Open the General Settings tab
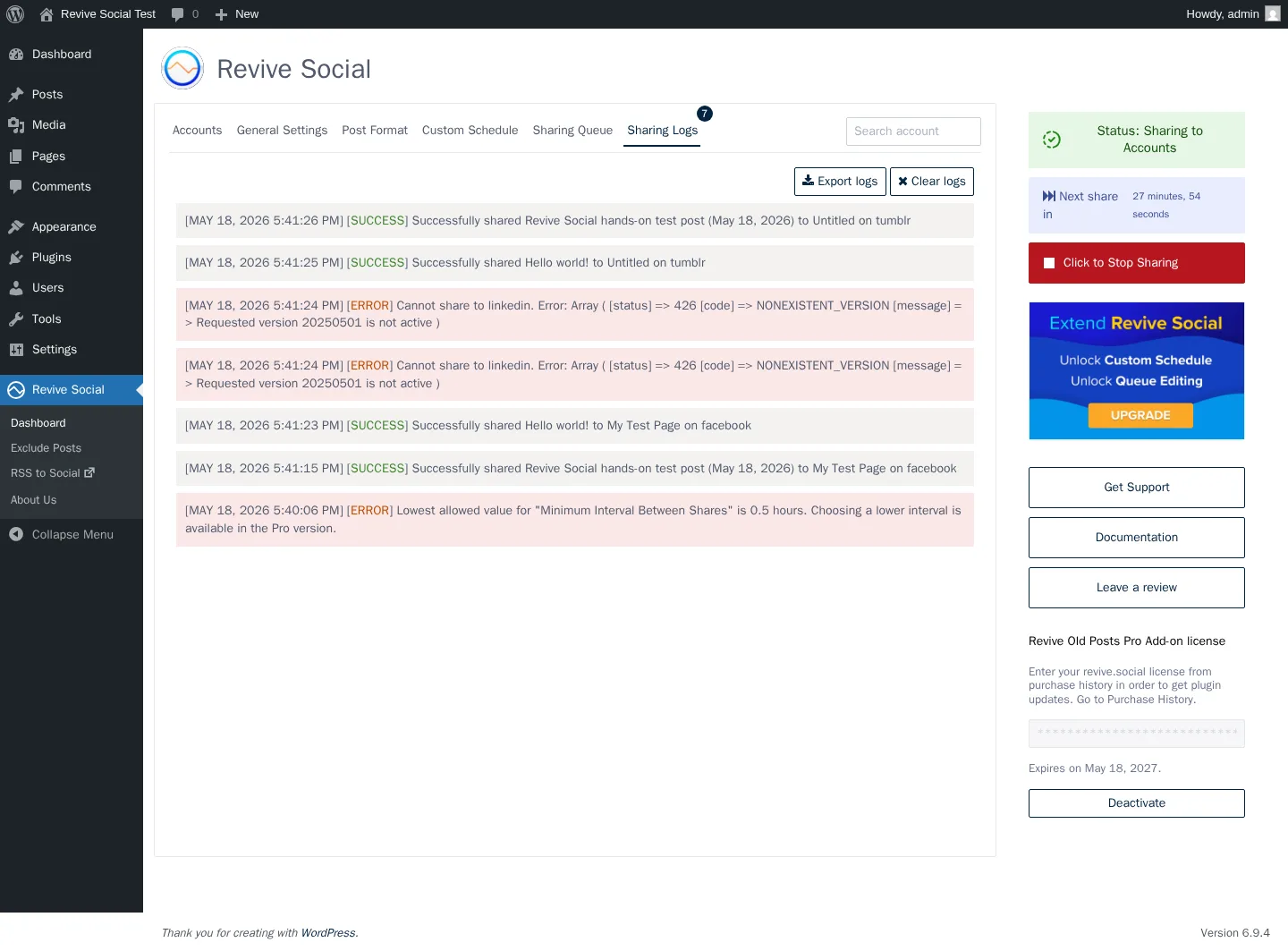 point(282,131)
